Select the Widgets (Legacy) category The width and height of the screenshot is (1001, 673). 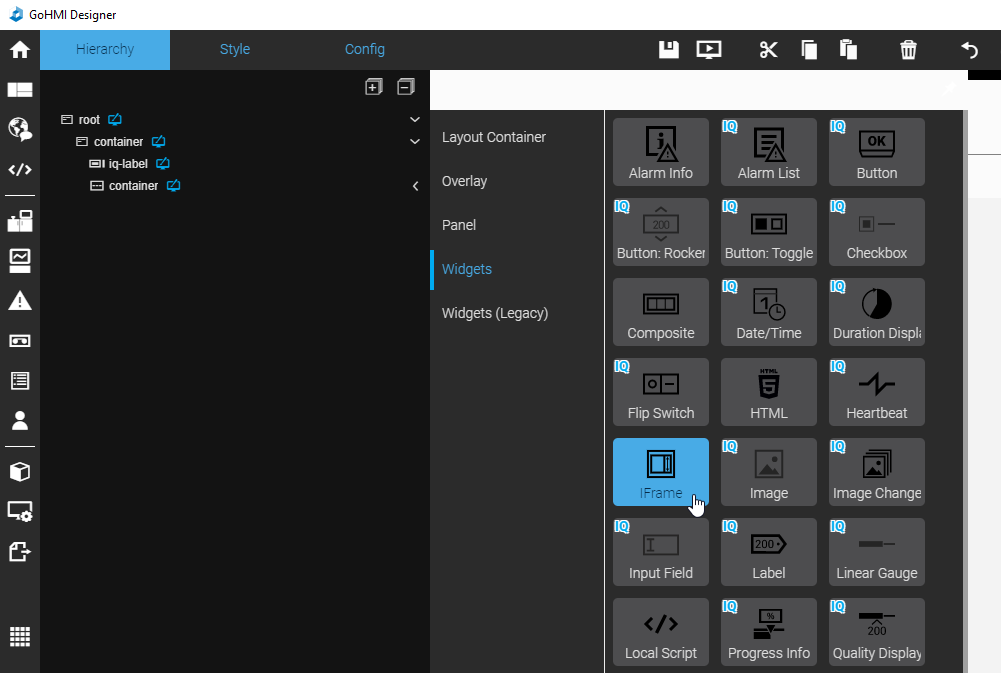coord(495,313)
